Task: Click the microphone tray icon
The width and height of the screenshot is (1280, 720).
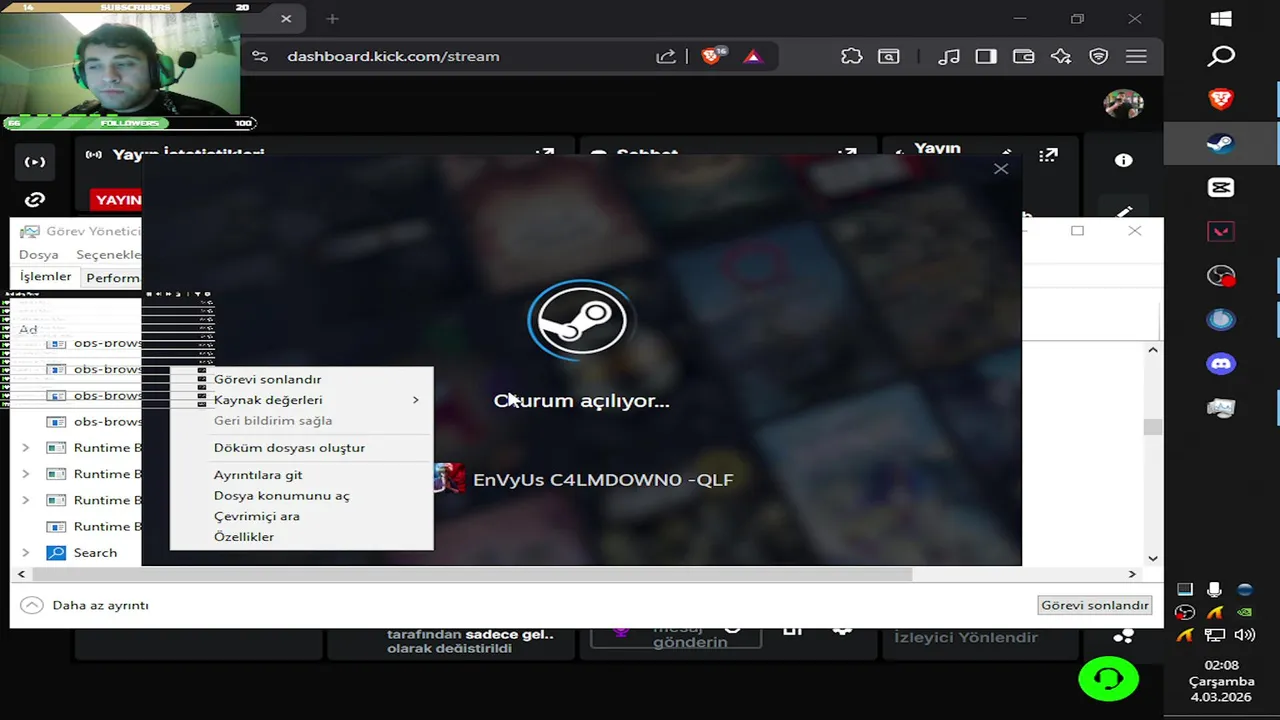Action: [x=1215, y=590]
